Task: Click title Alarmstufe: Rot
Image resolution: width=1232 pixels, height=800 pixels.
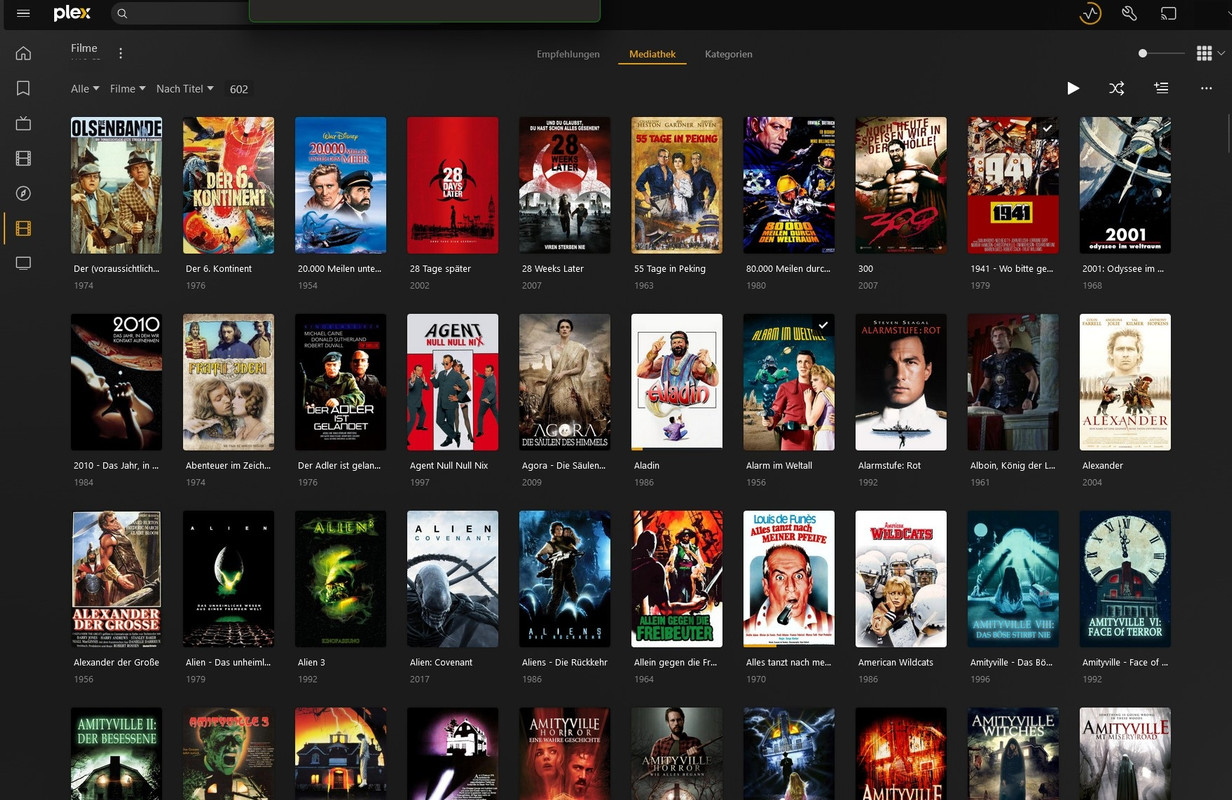Action: pos(889,466)
